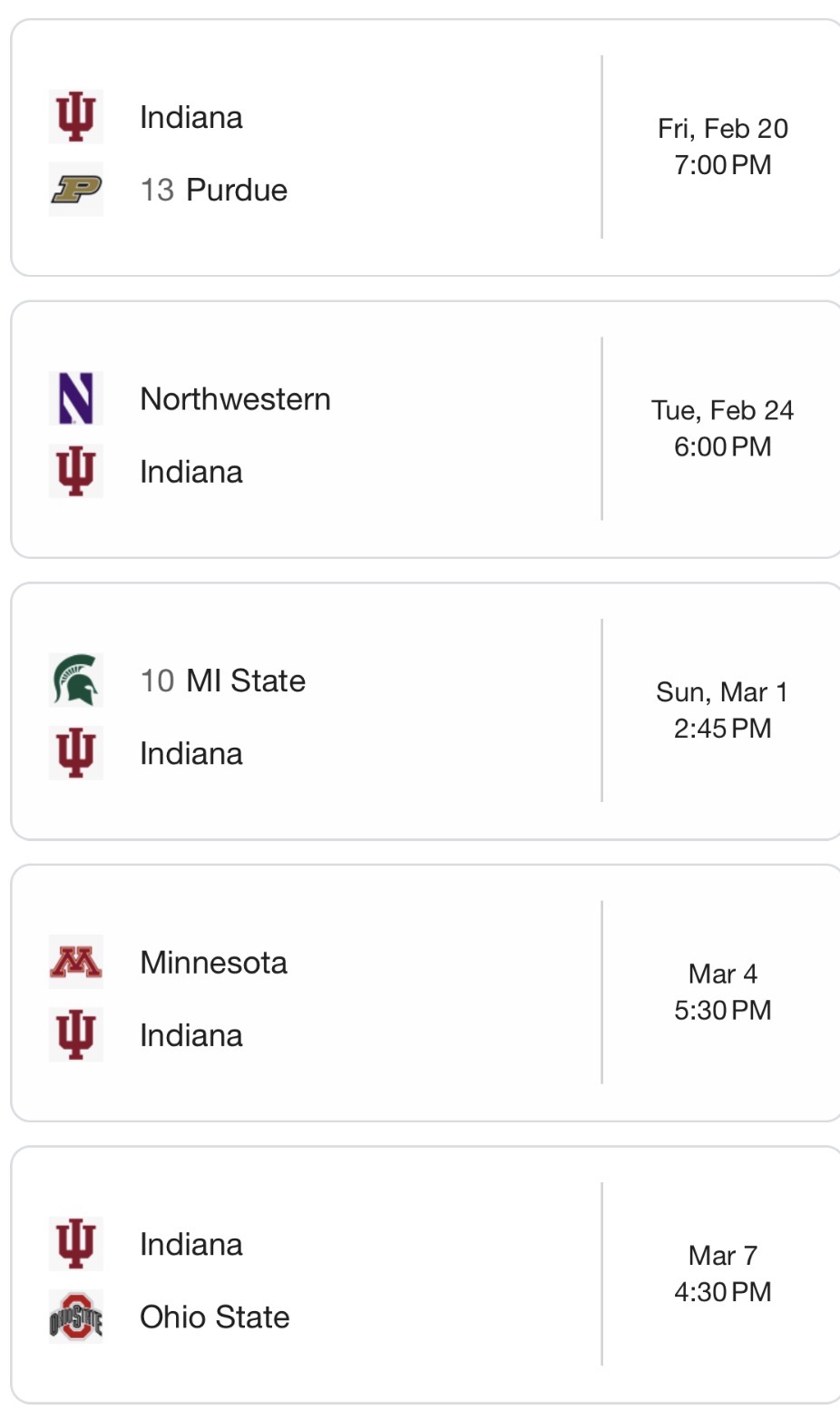
Task: Click Indiana logo in the Purdue matchup
Action: pos(76,117)
